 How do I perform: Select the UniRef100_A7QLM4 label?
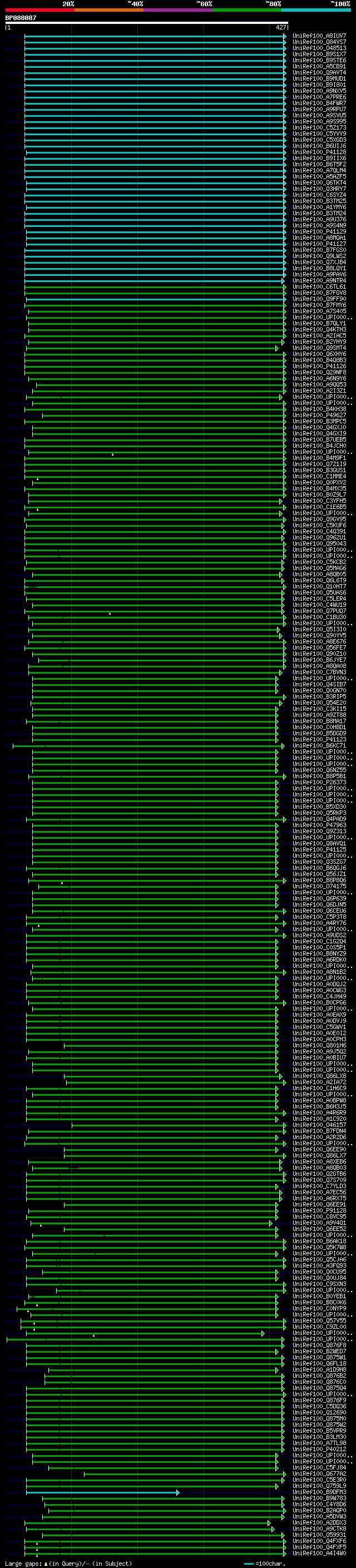[319, 170]
